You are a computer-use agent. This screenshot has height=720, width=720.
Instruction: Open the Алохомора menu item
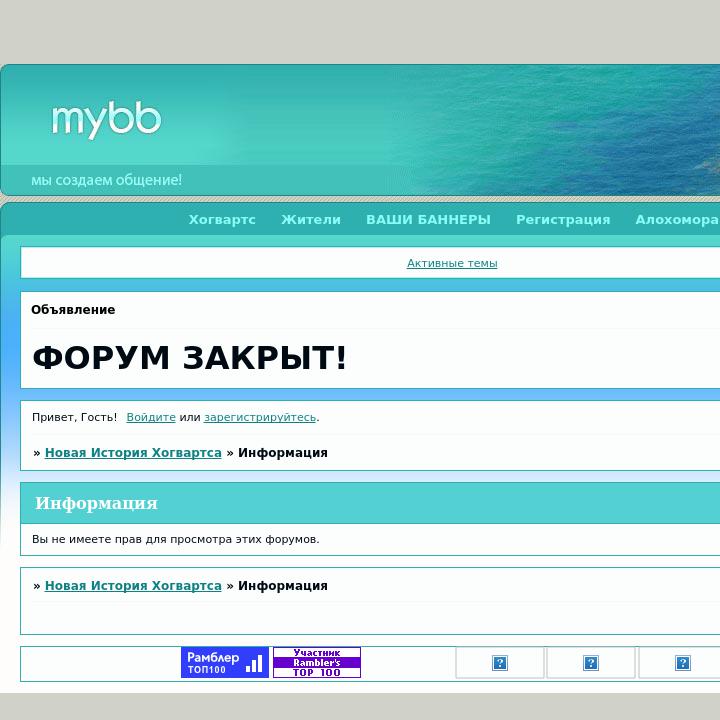coord(677,219)
